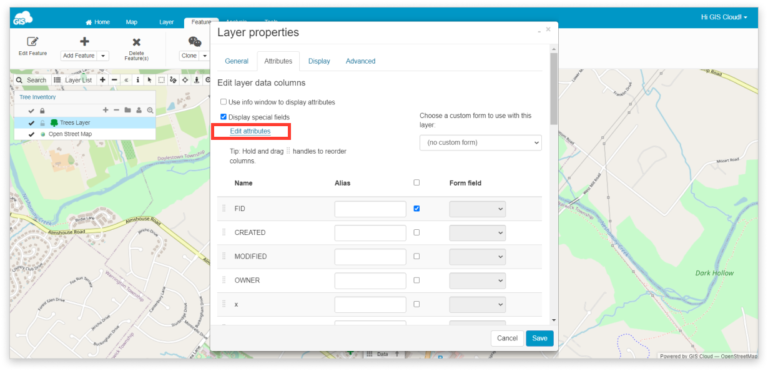The height and width of the screenshot is (371, 768).
Task: Check the x row checkbox
Action: [x=416, y=304]
